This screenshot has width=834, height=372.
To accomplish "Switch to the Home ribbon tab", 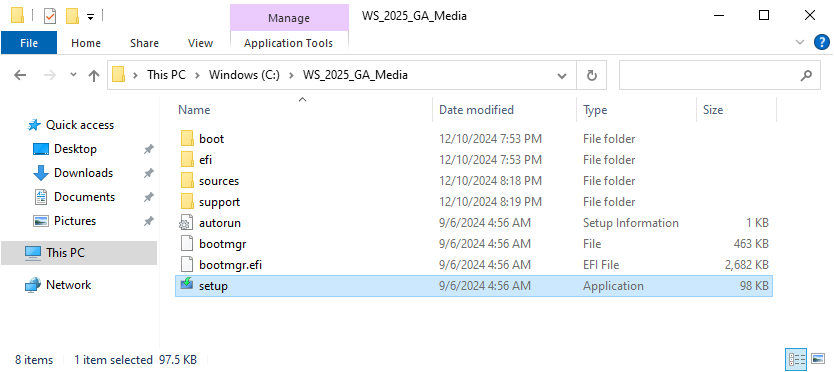I will [x=86, y=43].
